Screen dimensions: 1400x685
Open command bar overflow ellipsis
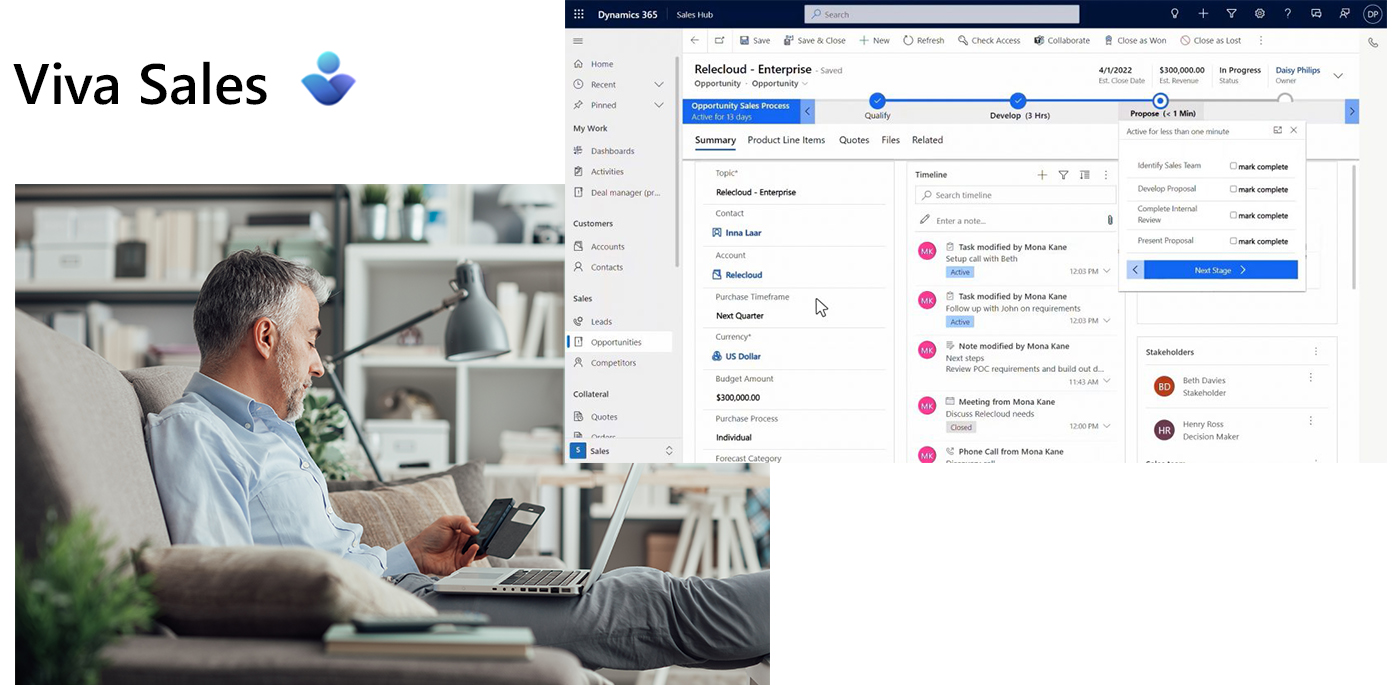click(1261, 41)
